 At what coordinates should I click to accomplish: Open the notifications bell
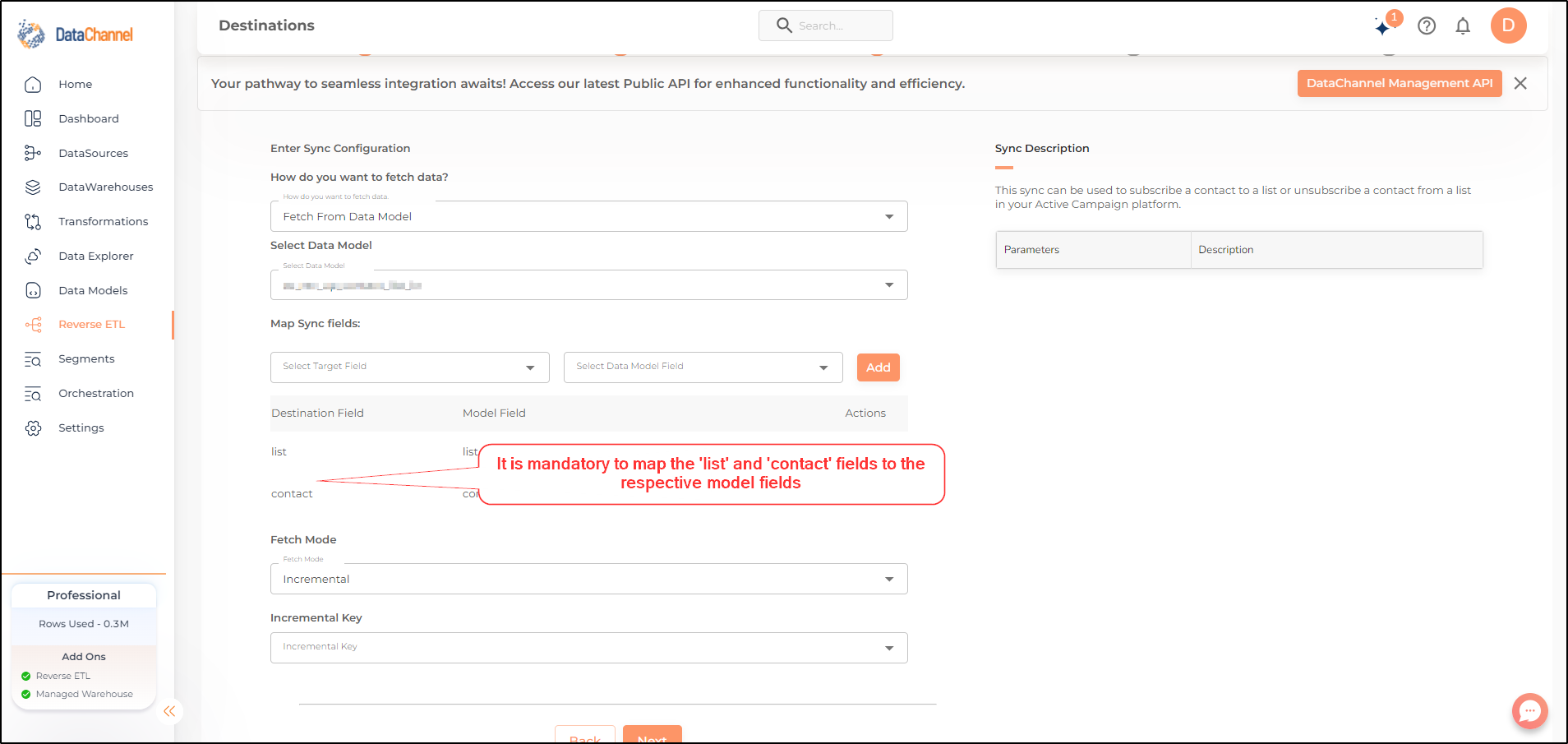(x=1463, y=26)
